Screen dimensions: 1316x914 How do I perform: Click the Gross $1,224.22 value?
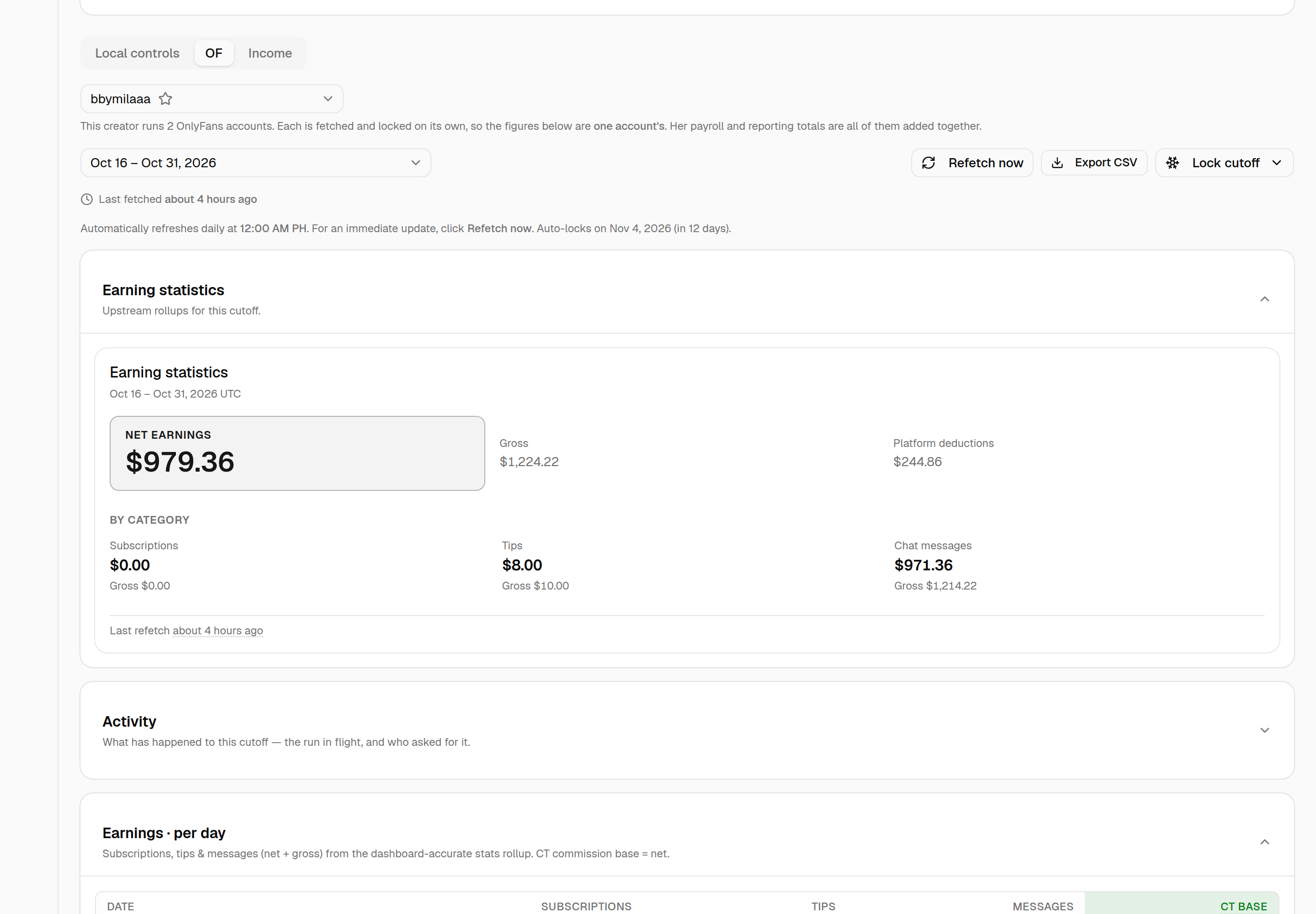pyautogui.click(x=529, y=462)
